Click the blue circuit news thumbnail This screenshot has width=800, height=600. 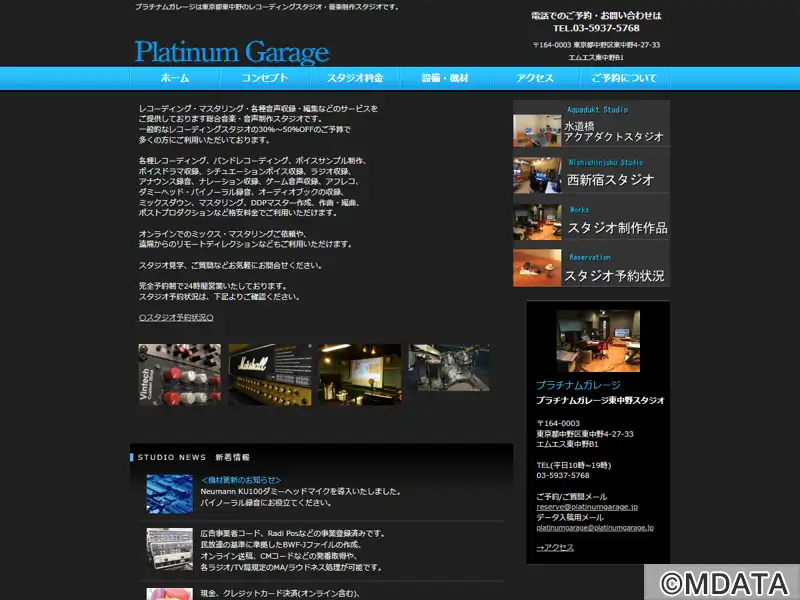pos(169,494)
